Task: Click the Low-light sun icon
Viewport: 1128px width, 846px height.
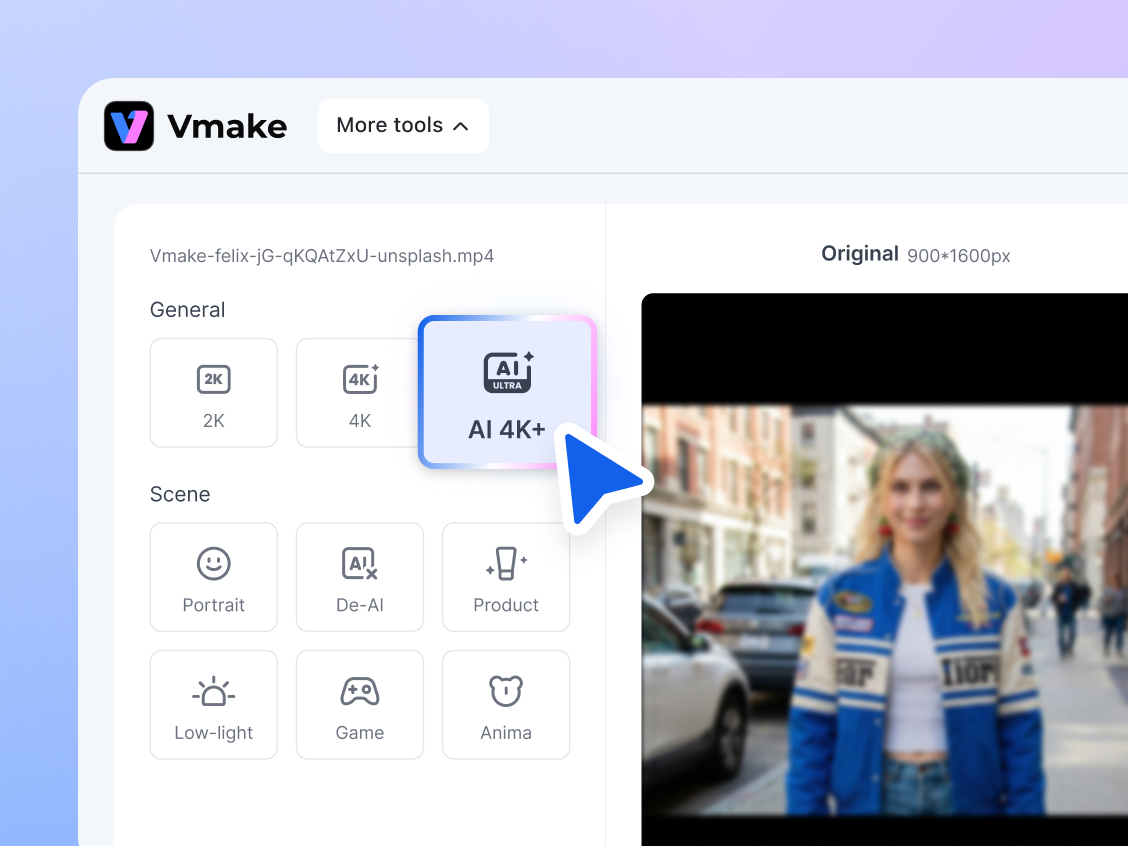Action: (x=213, y=691)
